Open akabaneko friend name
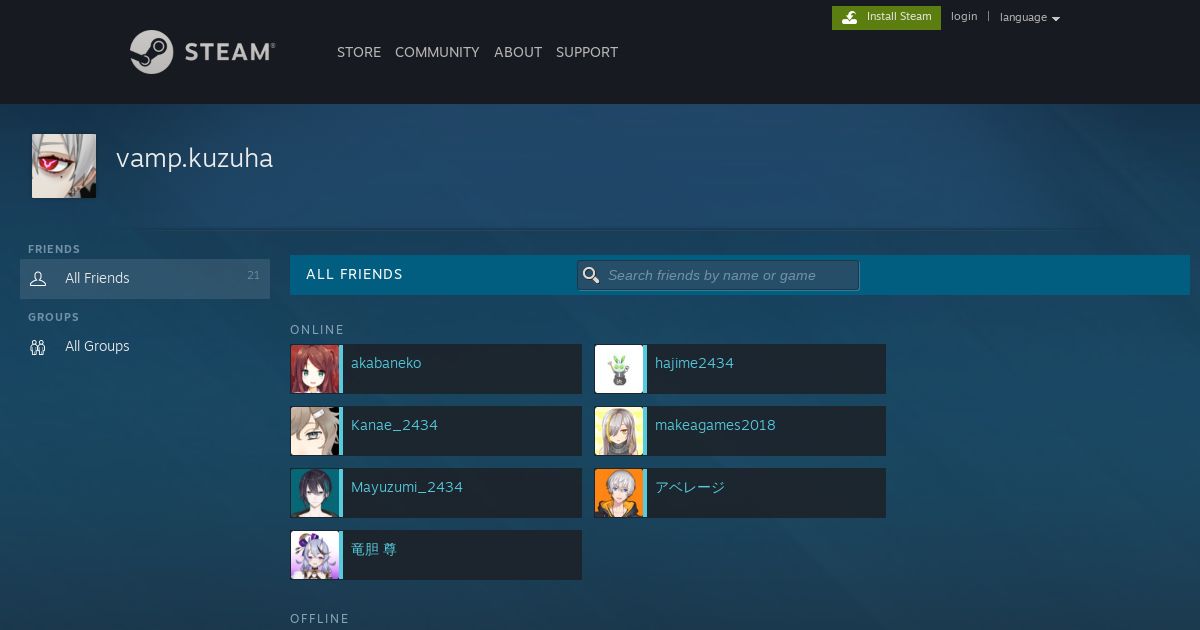 [x=386, y=363]
